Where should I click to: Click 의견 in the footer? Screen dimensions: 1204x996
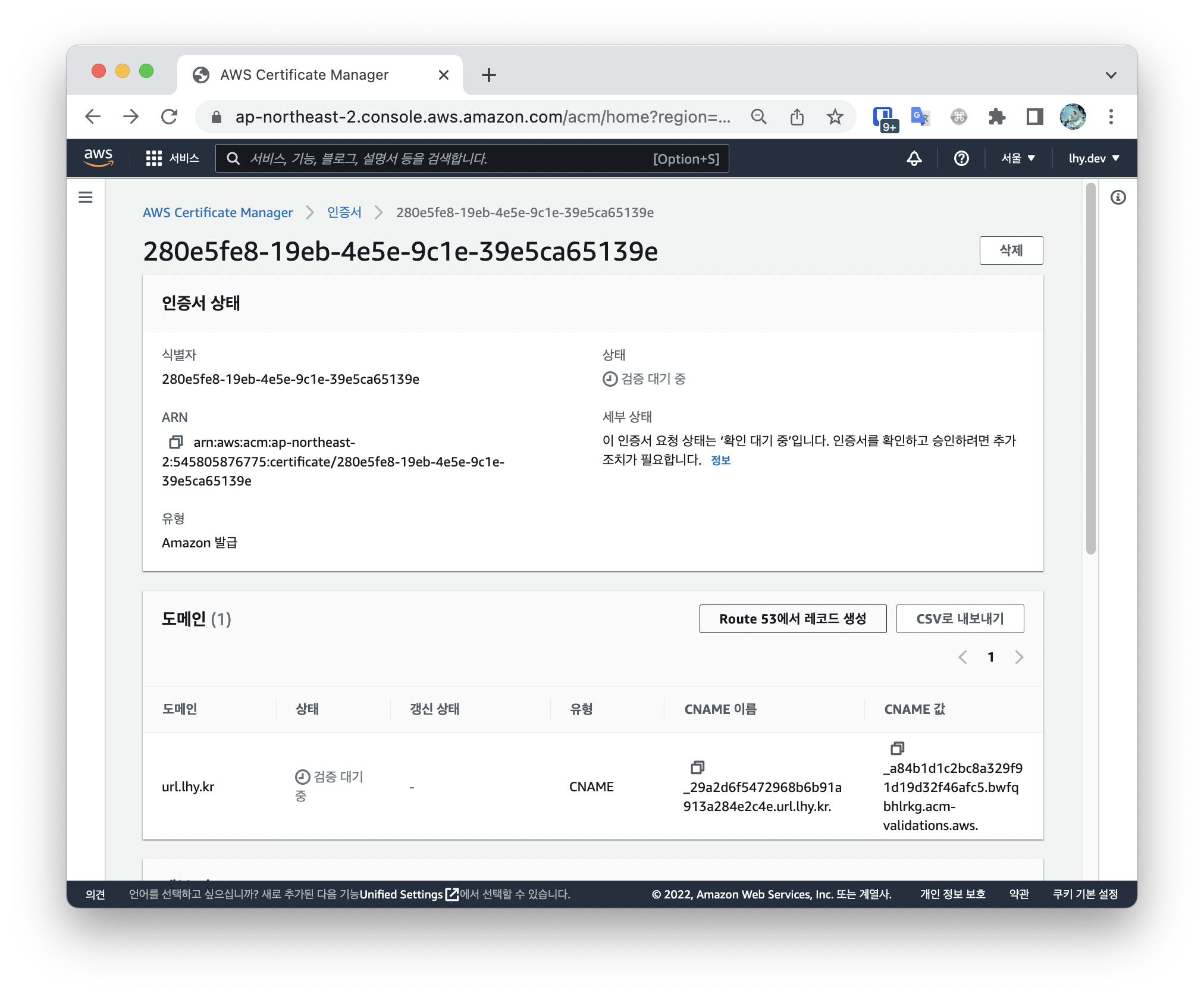point(95,894)
